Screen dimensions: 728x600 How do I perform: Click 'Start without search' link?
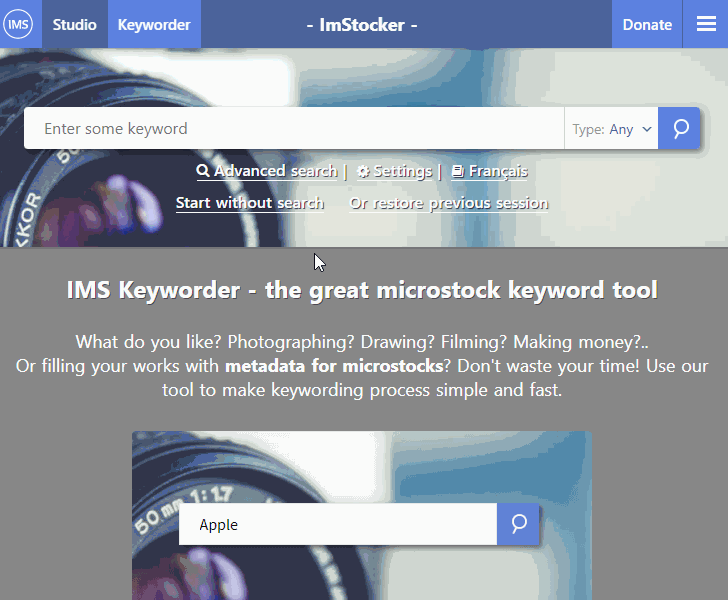(250, 203)
